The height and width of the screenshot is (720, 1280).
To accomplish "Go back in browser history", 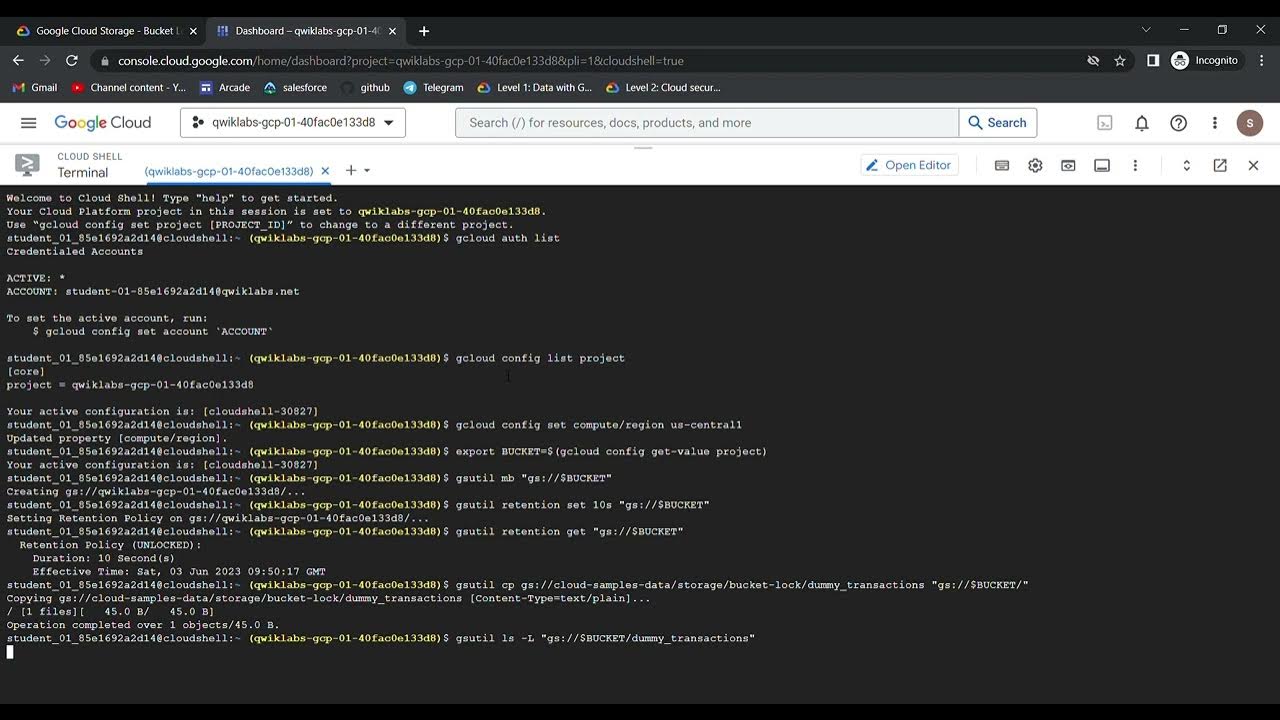I will click(18, 61).
